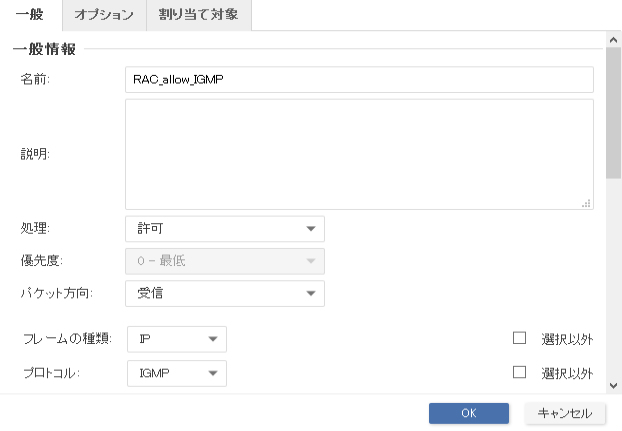Expand the パケット方向 dropdown showing 受信
Viewport: 622px width, 431px height.
point(225,293)
